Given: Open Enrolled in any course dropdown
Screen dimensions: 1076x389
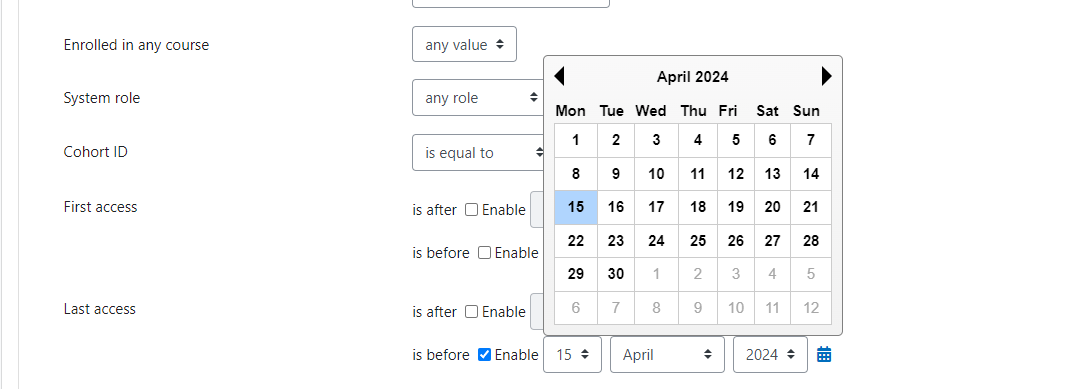Looking at the screenshot, I should tap(465, 45).
